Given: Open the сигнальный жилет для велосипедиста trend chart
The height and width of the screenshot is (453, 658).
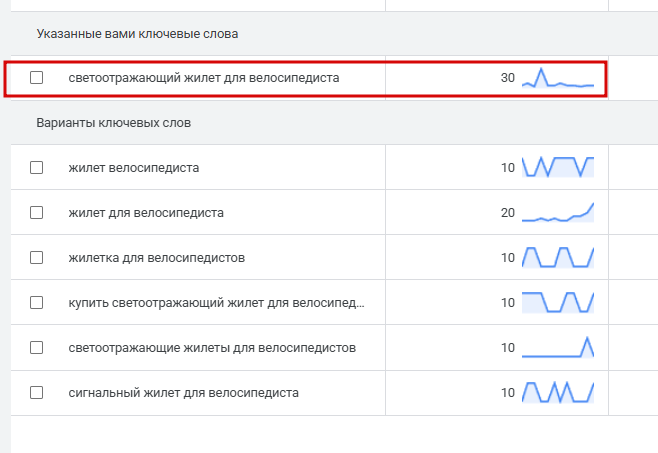Looking at the screenshot, I should click(558, 392).
